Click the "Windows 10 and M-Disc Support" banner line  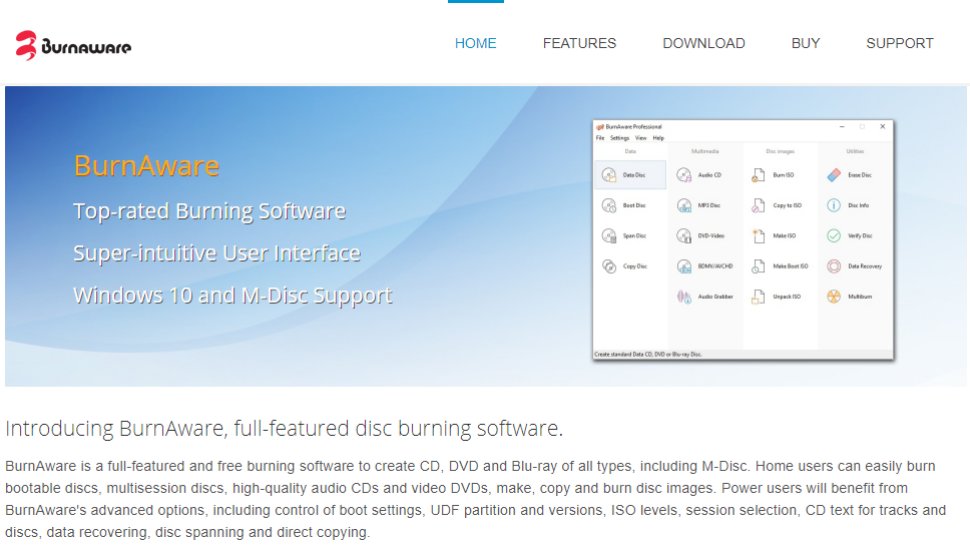point(233,296)
